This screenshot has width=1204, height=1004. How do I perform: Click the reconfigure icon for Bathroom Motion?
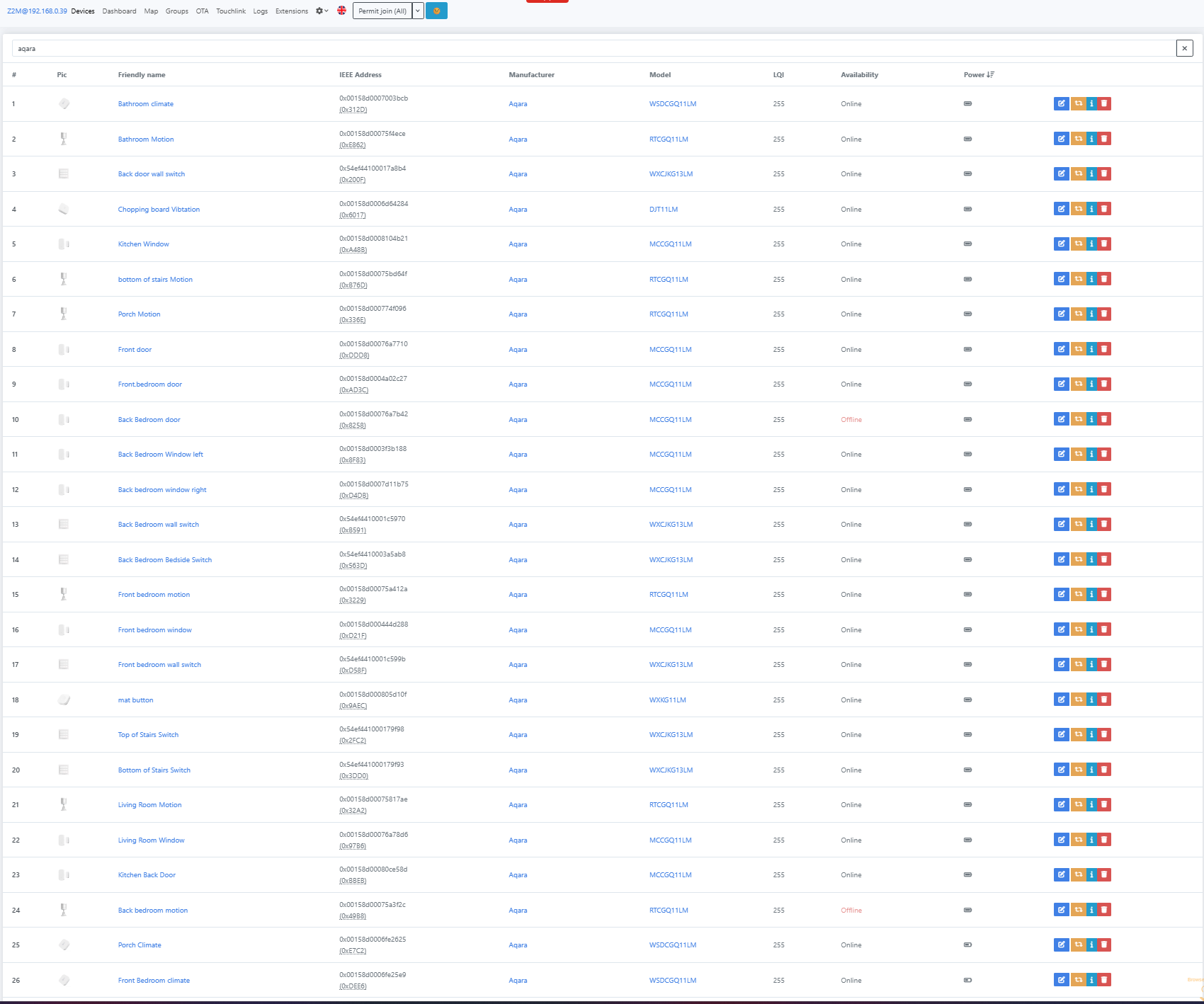(x=1078, y=139)
